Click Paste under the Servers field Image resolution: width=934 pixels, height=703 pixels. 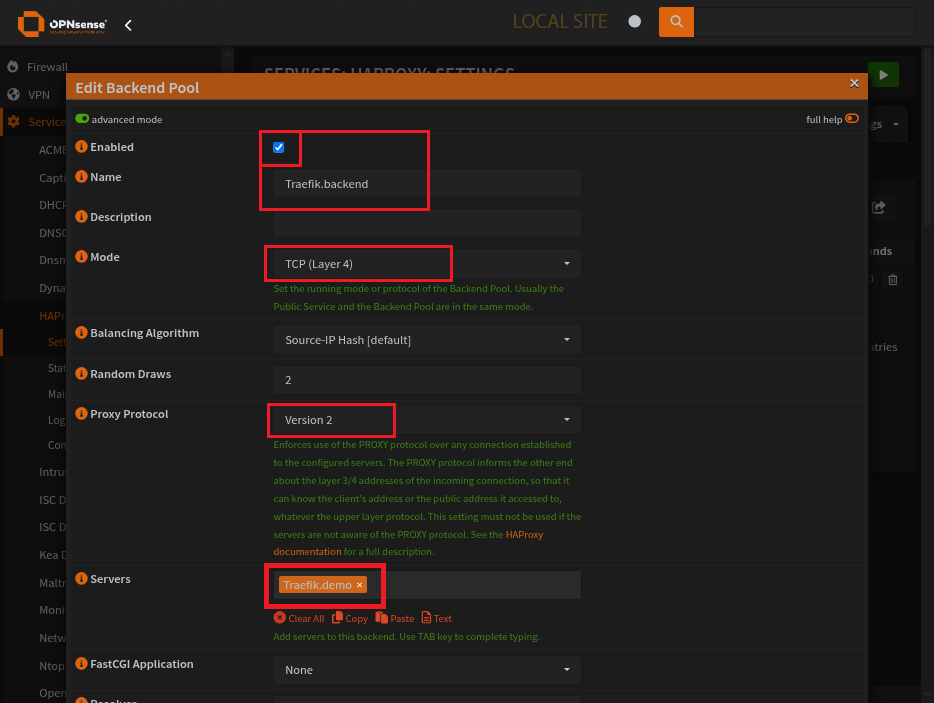[394, 618]
